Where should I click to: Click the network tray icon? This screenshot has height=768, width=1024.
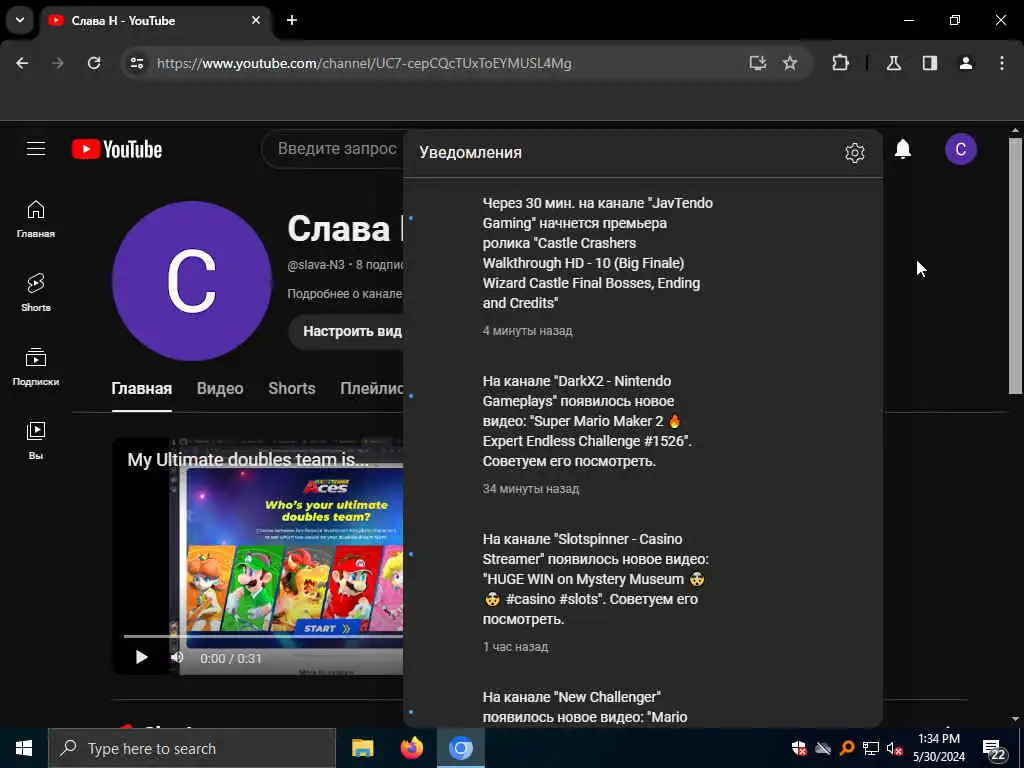coord(871,748)
